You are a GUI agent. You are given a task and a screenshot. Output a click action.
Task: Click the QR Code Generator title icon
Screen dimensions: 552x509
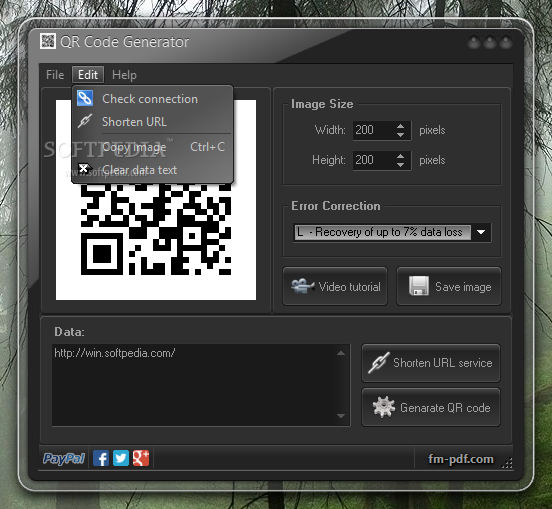[x=48, y=41]
